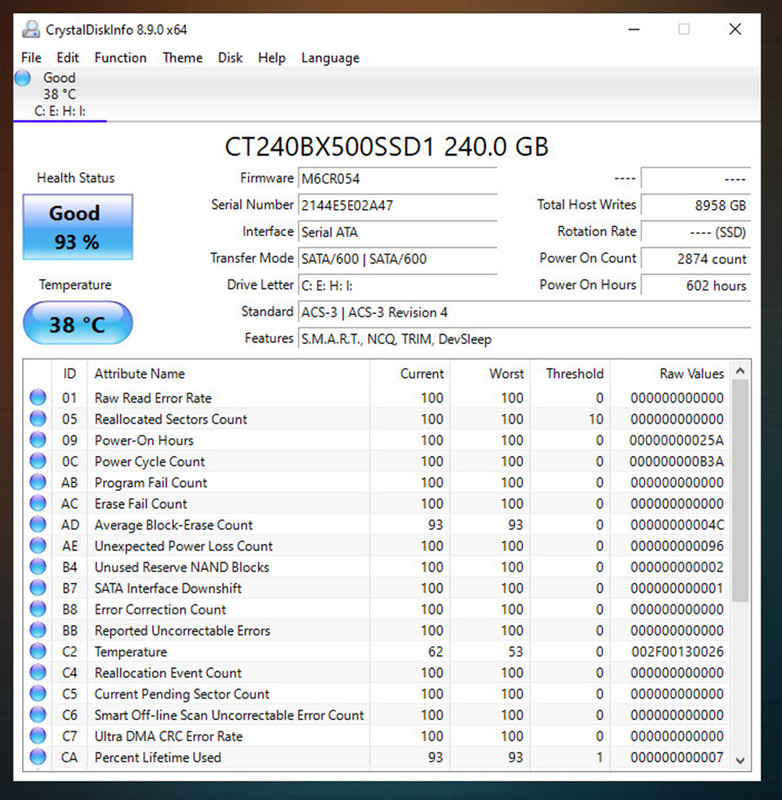Open the Edit menu

pyautogui.click(x=67, y=58)
